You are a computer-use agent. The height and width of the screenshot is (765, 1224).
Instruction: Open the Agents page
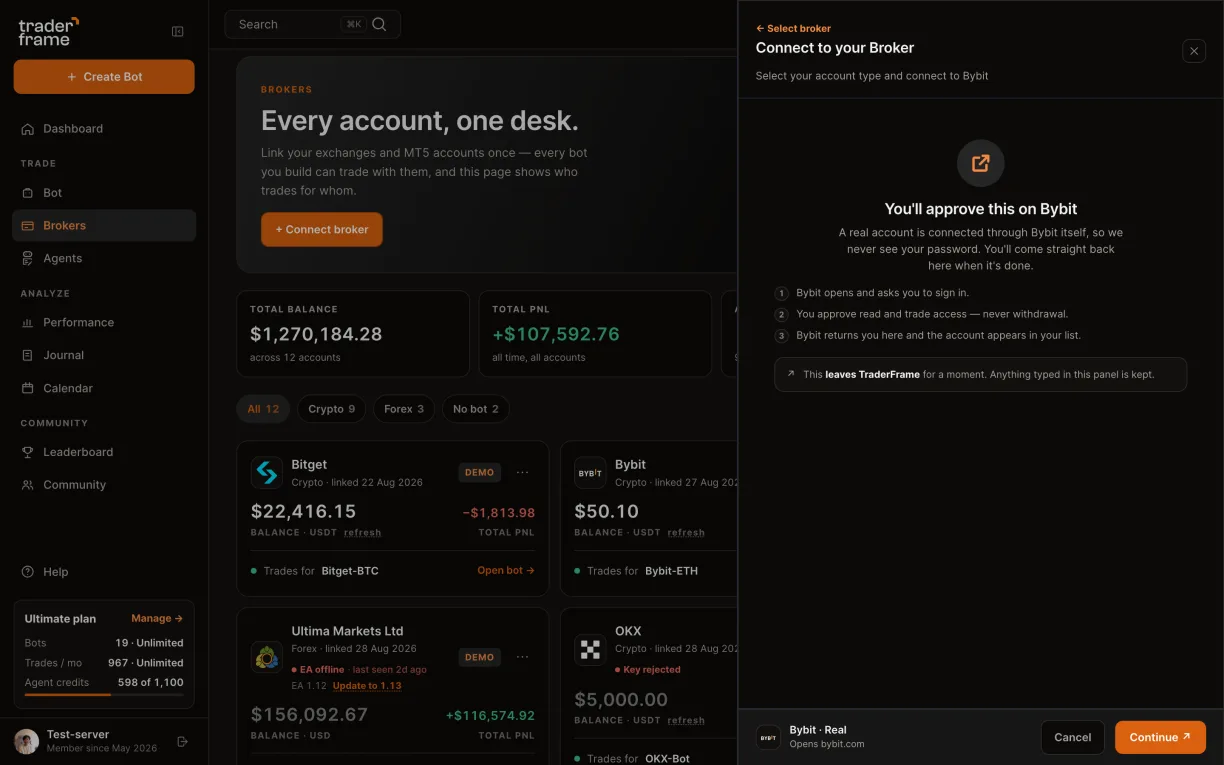(x=104, y=259)
